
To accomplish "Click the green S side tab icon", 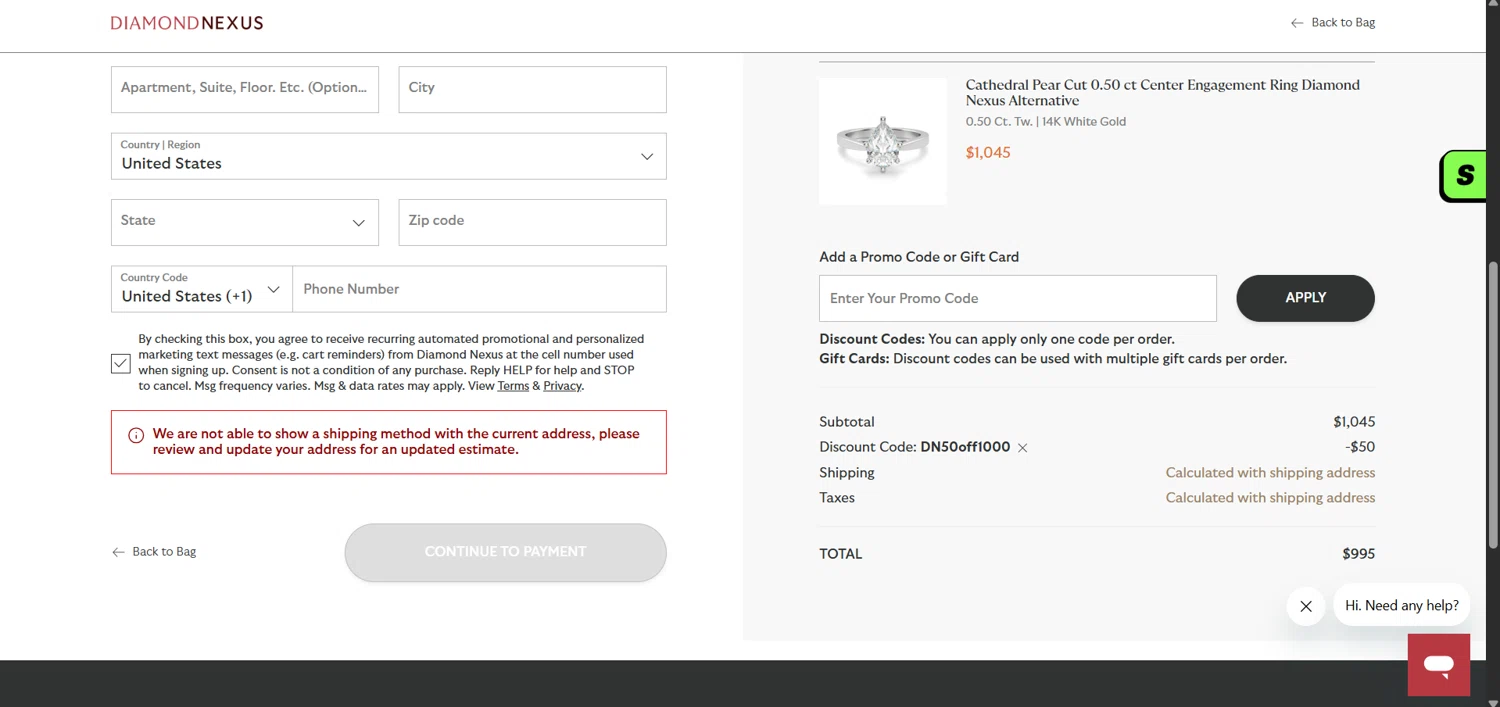I will 1465,176.
